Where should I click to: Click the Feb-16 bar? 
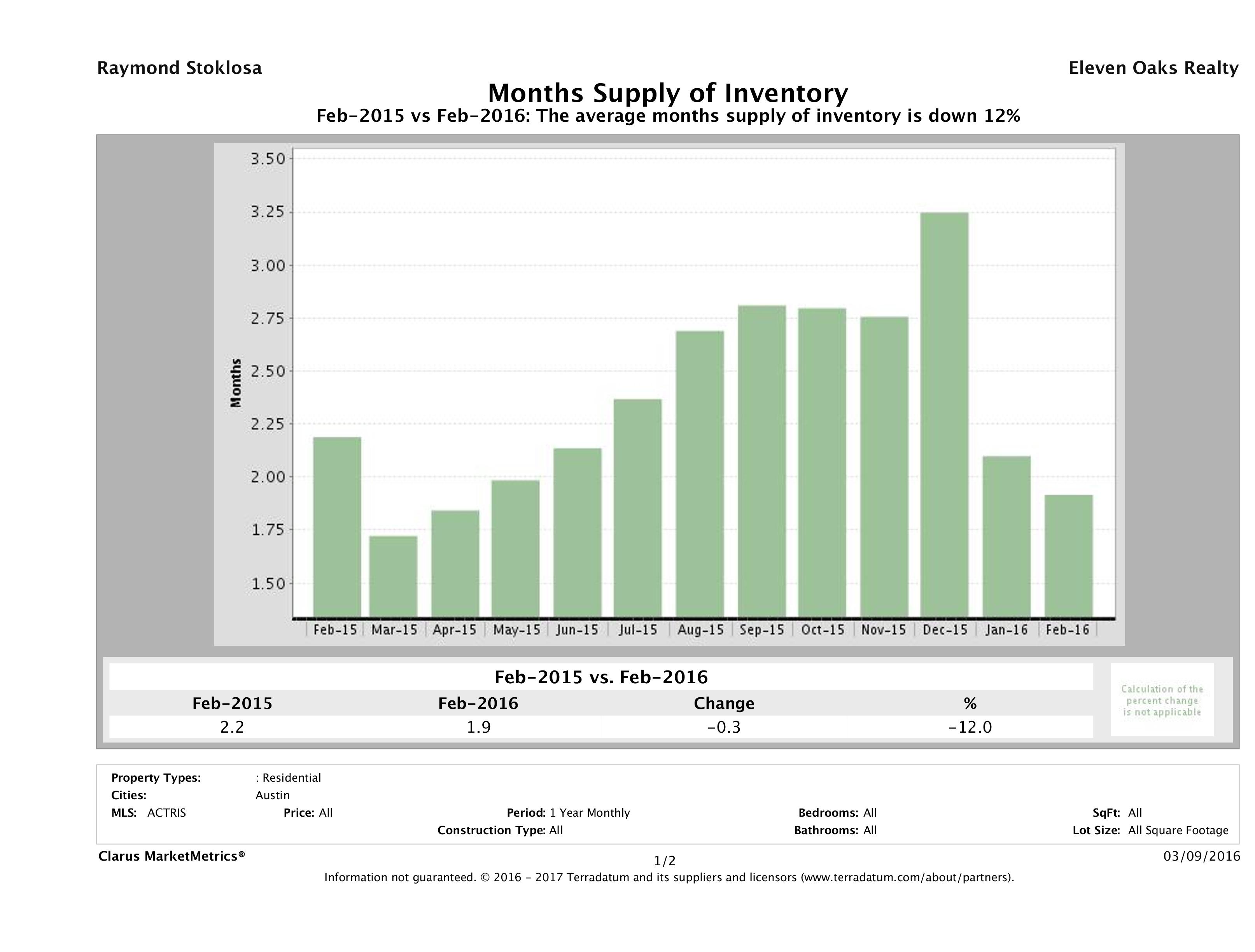[x=1068, y=556]
